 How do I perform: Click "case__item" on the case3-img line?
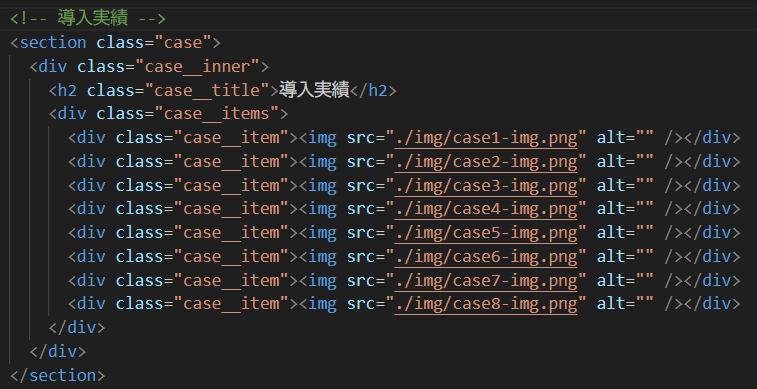pyautogui.click(x=231, y=185)
